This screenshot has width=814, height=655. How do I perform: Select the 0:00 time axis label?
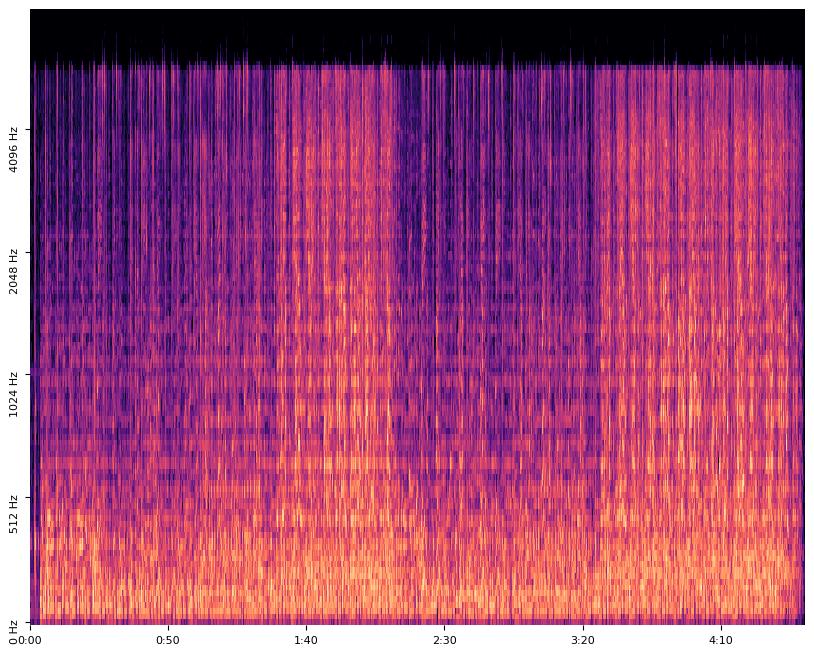[x=30, y=640]
